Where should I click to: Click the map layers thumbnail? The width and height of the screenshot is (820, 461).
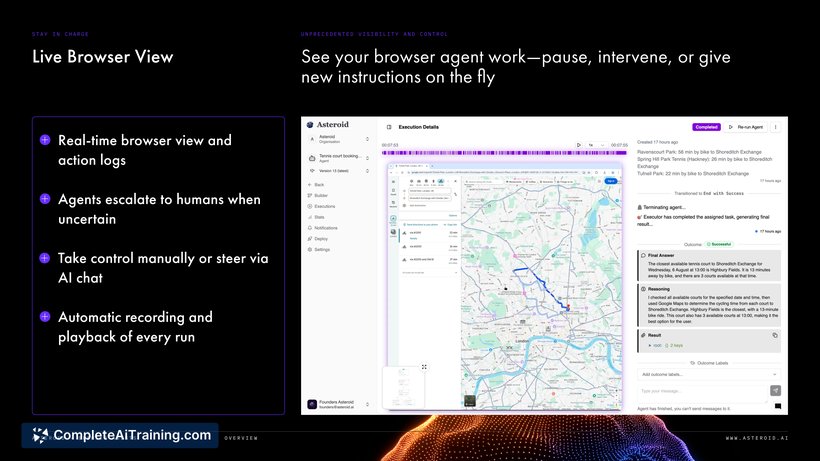click(470, 401)
